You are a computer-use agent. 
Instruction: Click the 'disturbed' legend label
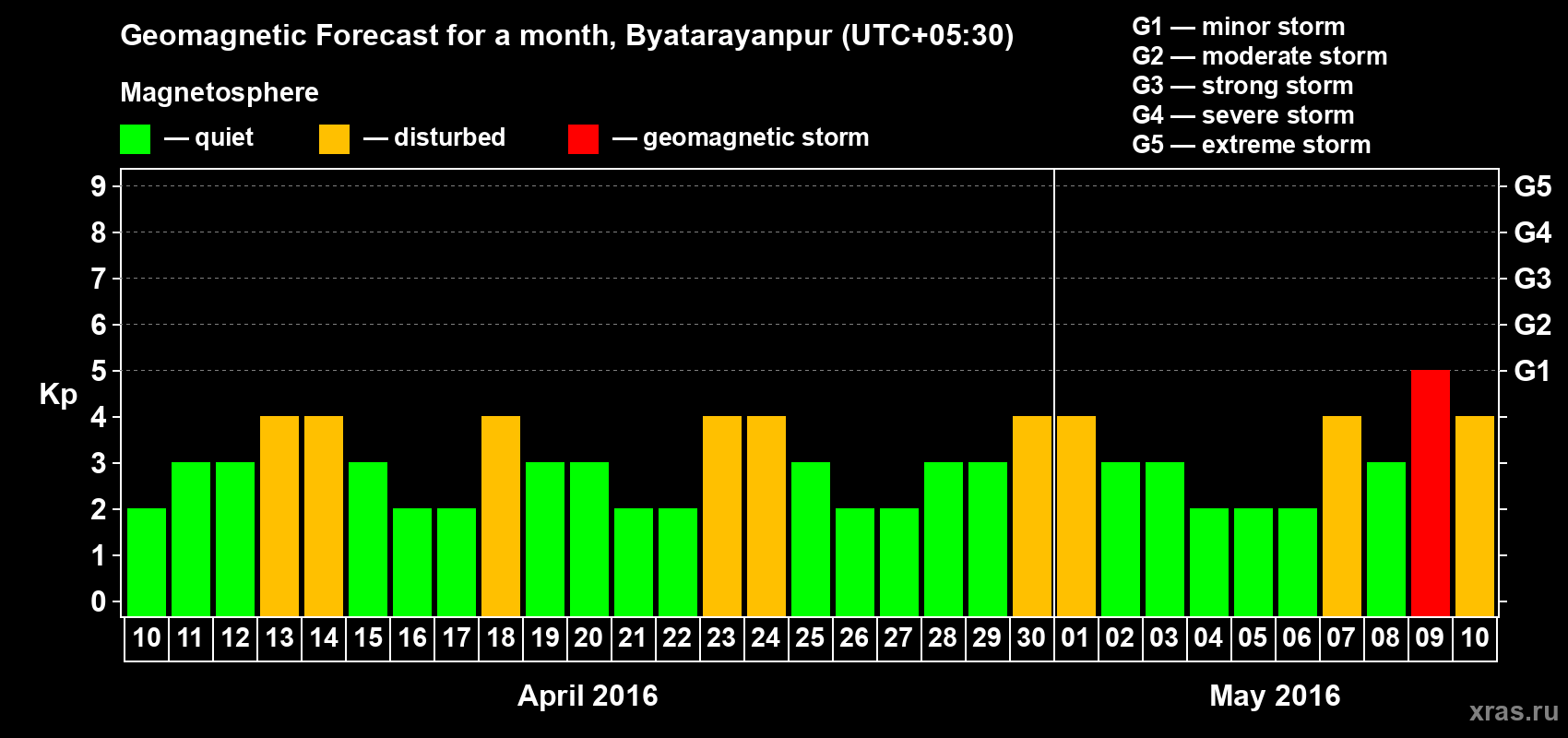450,137
